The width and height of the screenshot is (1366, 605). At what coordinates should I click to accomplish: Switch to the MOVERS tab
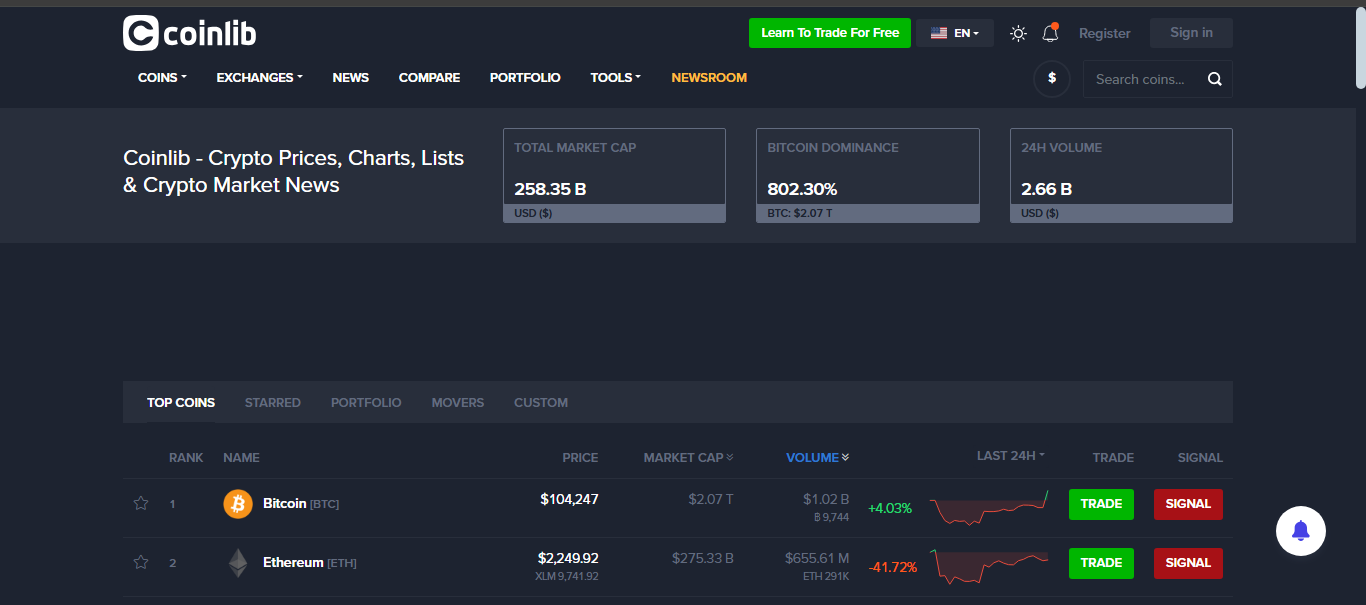pyautogui.click(x=458, y=402)
